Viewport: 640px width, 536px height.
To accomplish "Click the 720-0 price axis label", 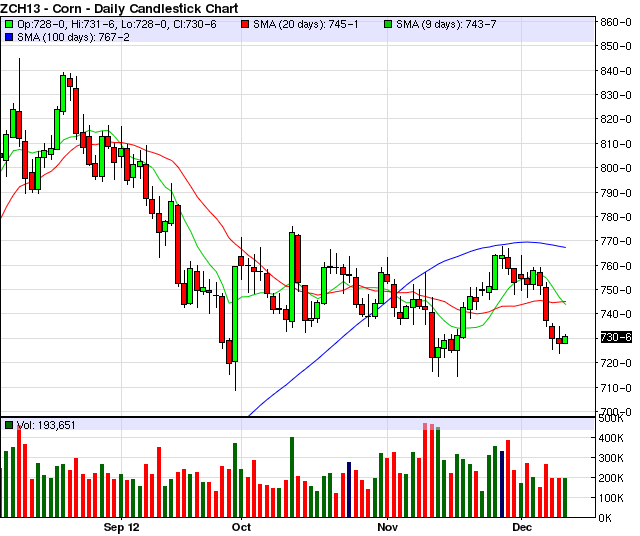I will point(616,363).
